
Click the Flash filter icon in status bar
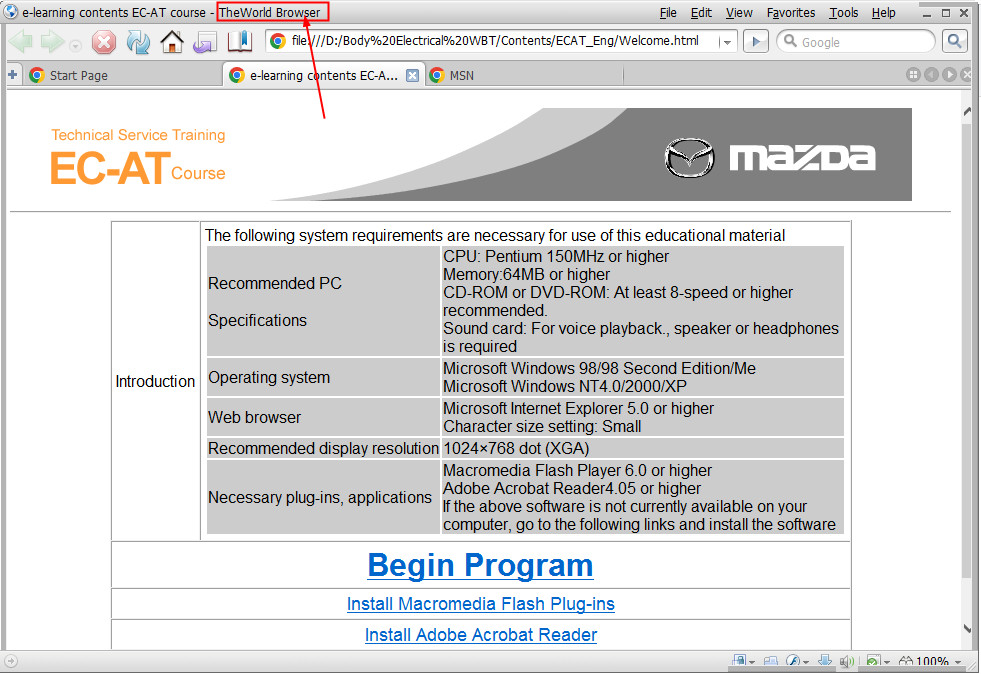[793, 661]
